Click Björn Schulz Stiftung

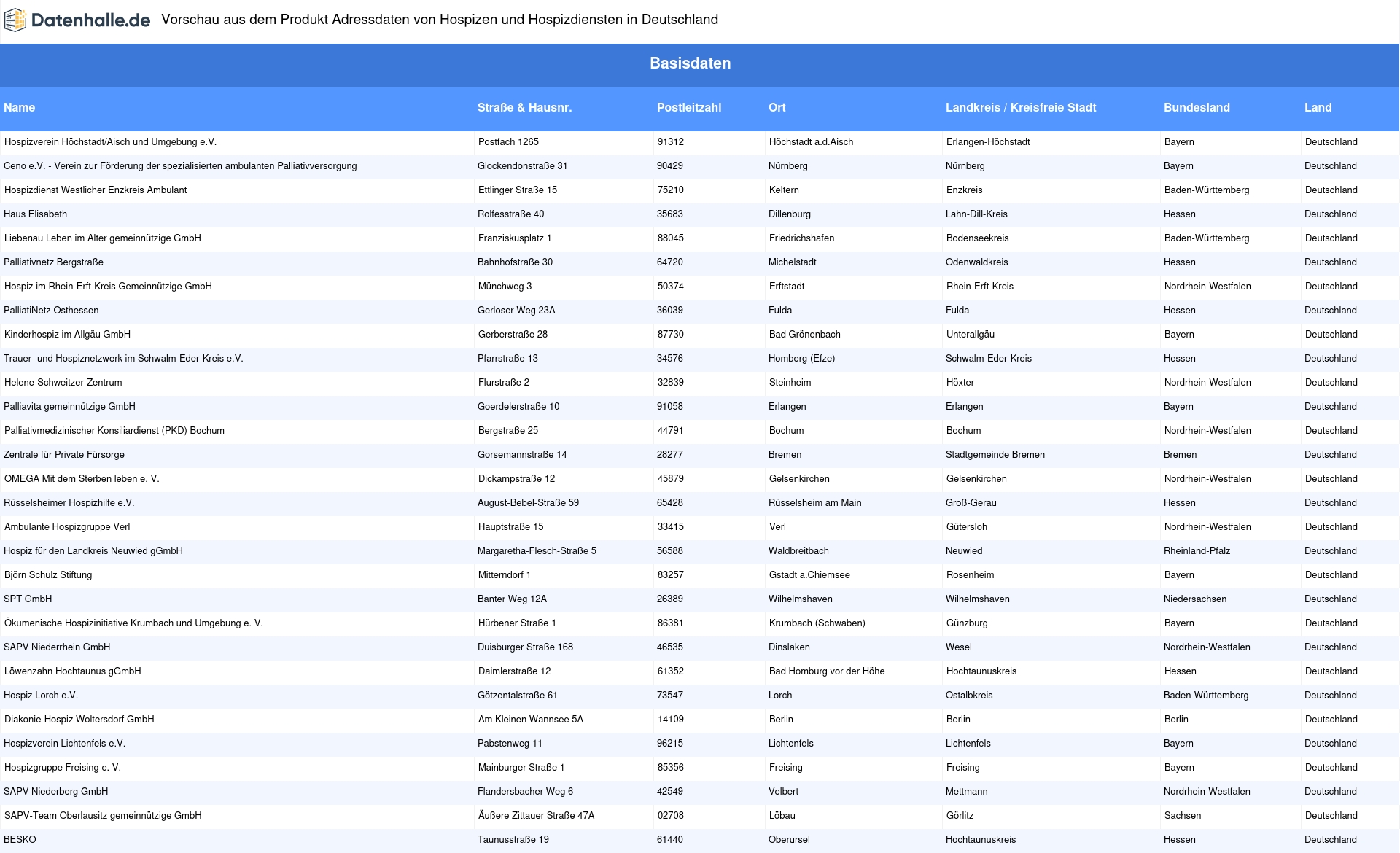48,575
